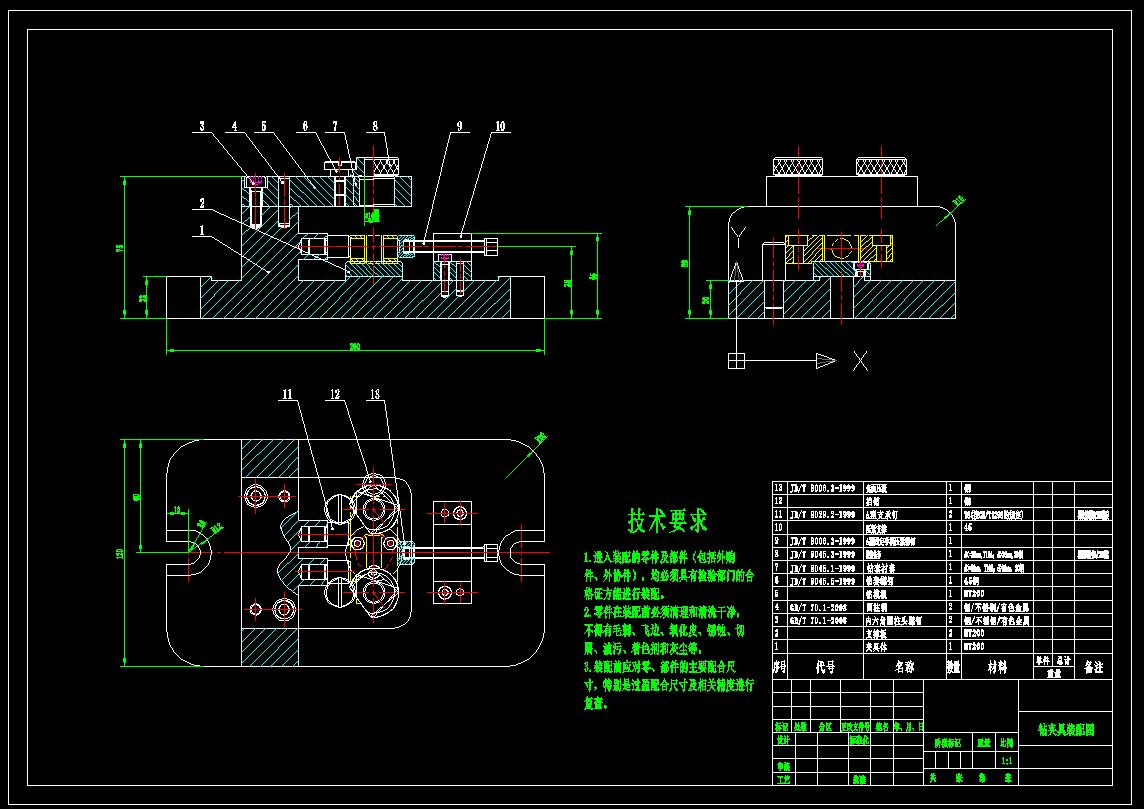
Task: Click leader callout number 3 above section view
Action: click(x=202, y=125)
